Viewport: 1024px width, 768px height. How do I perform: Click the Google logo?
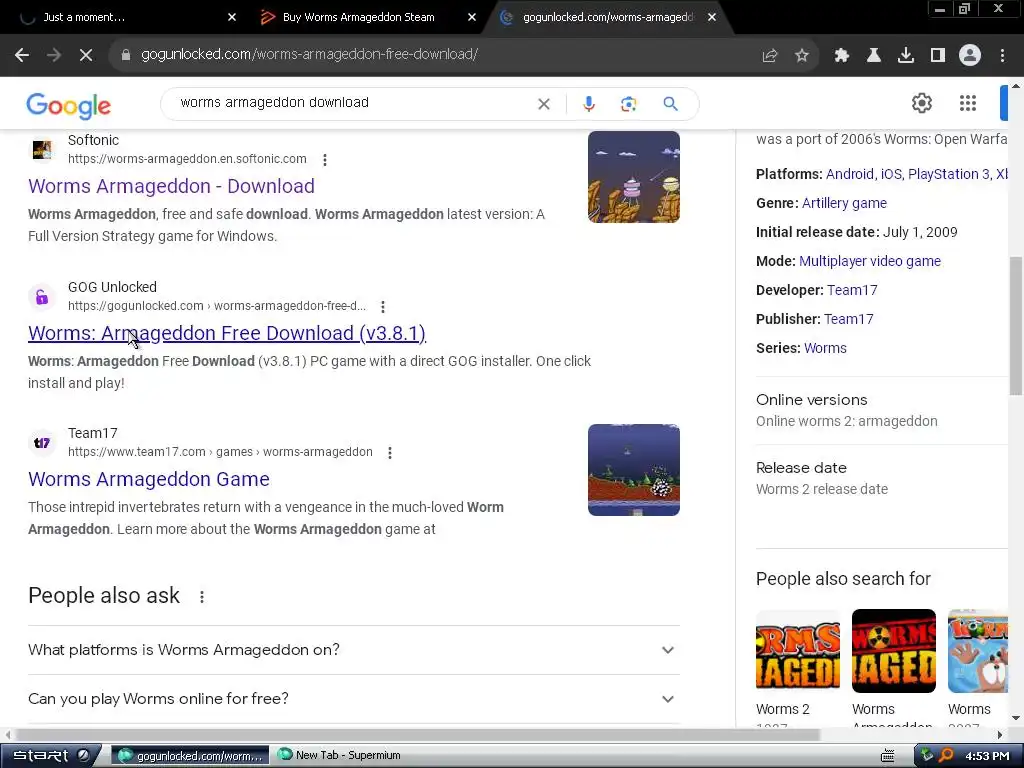pyautogui.click(x=69, y=106)
